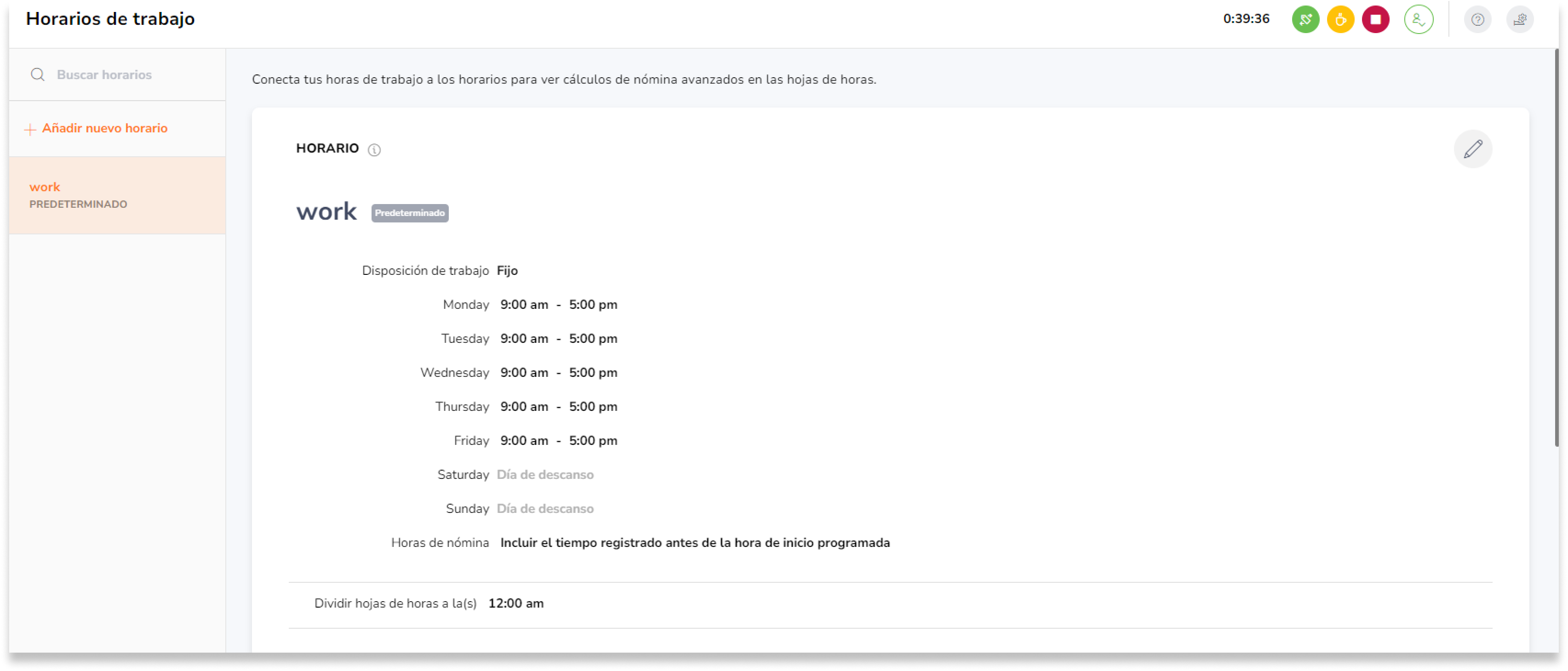Click Wednesday's 9:00 am start time

(x=524, y=373)
